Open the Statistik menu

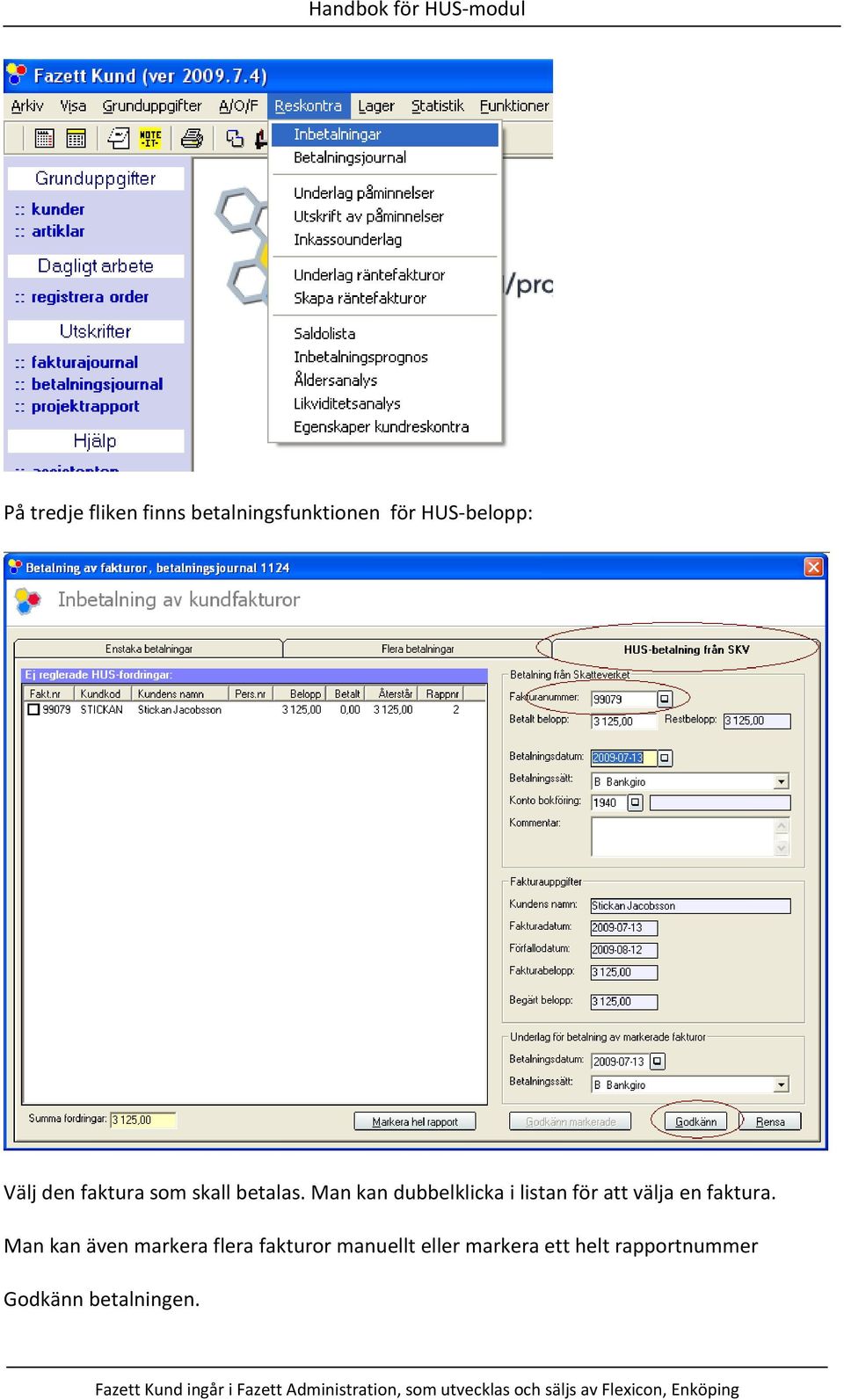438,105
